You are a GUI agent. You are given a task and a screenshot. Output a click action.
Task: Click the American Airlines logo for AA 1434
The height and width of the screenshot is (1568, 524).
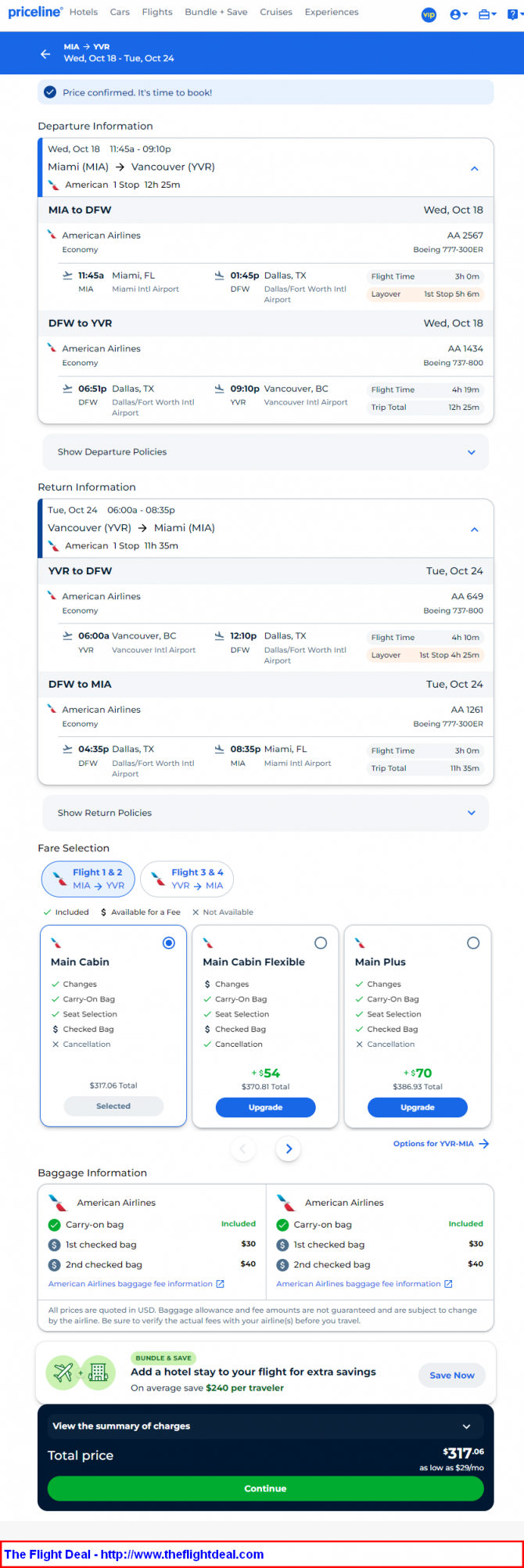tap(52, 348)
